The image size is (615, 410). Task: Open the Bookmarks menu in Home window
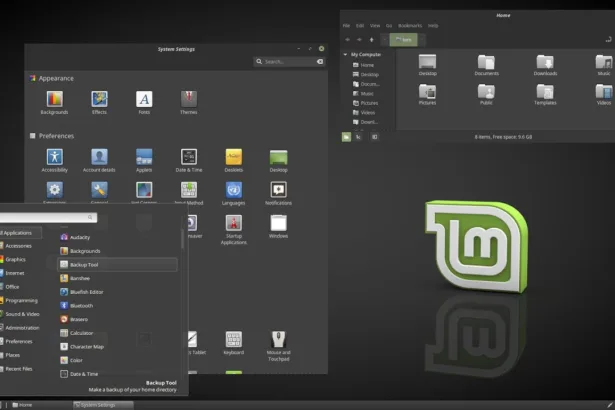(x=410, y=26)
